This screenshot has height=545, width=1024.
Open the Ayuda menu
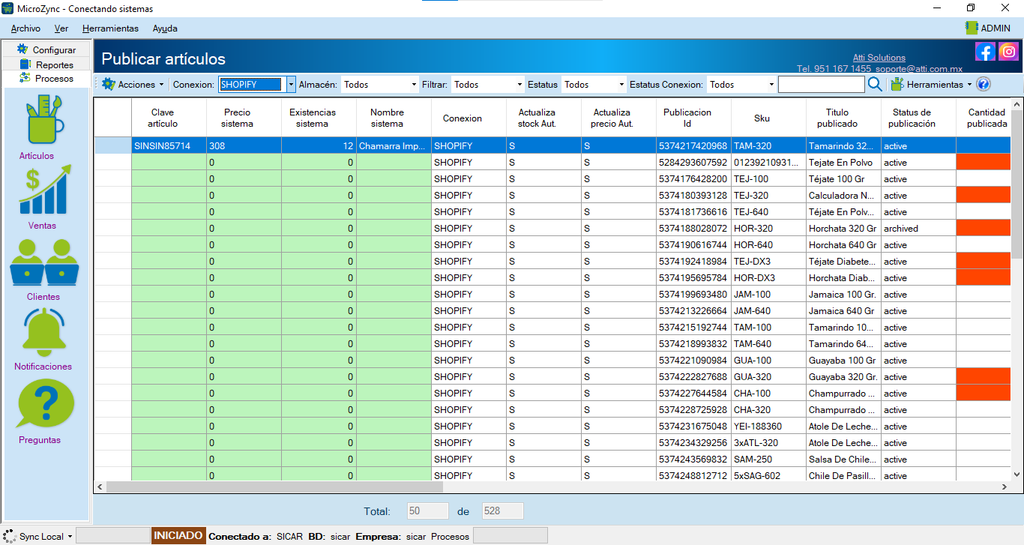[x=165, y=29]
